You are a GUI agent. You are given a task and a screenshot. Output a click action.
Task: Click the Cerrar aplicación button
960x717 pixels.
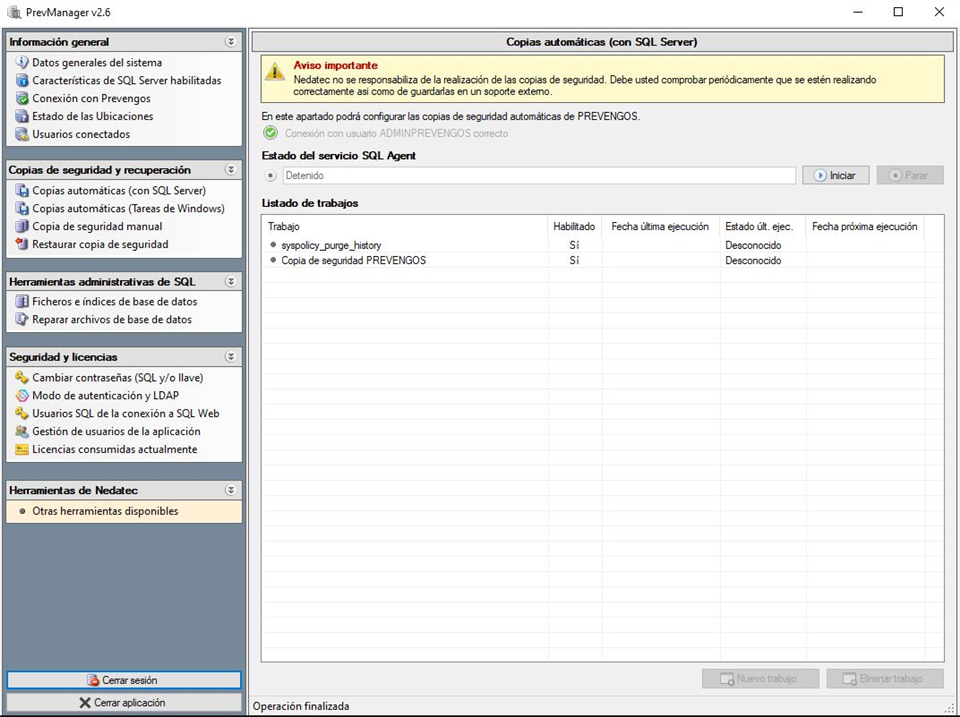coord(124,703)
